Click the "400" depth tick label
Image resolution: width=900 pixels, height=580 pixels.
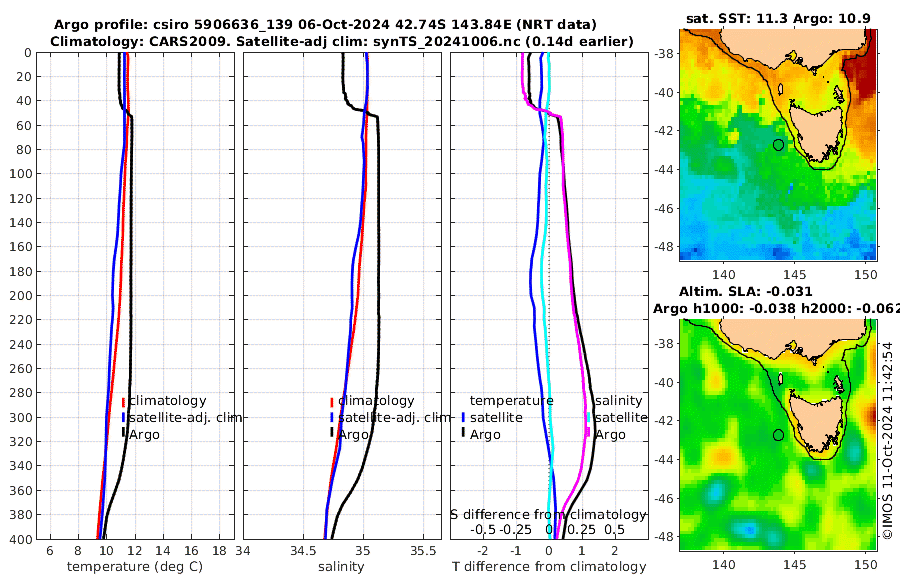[21, 539]
